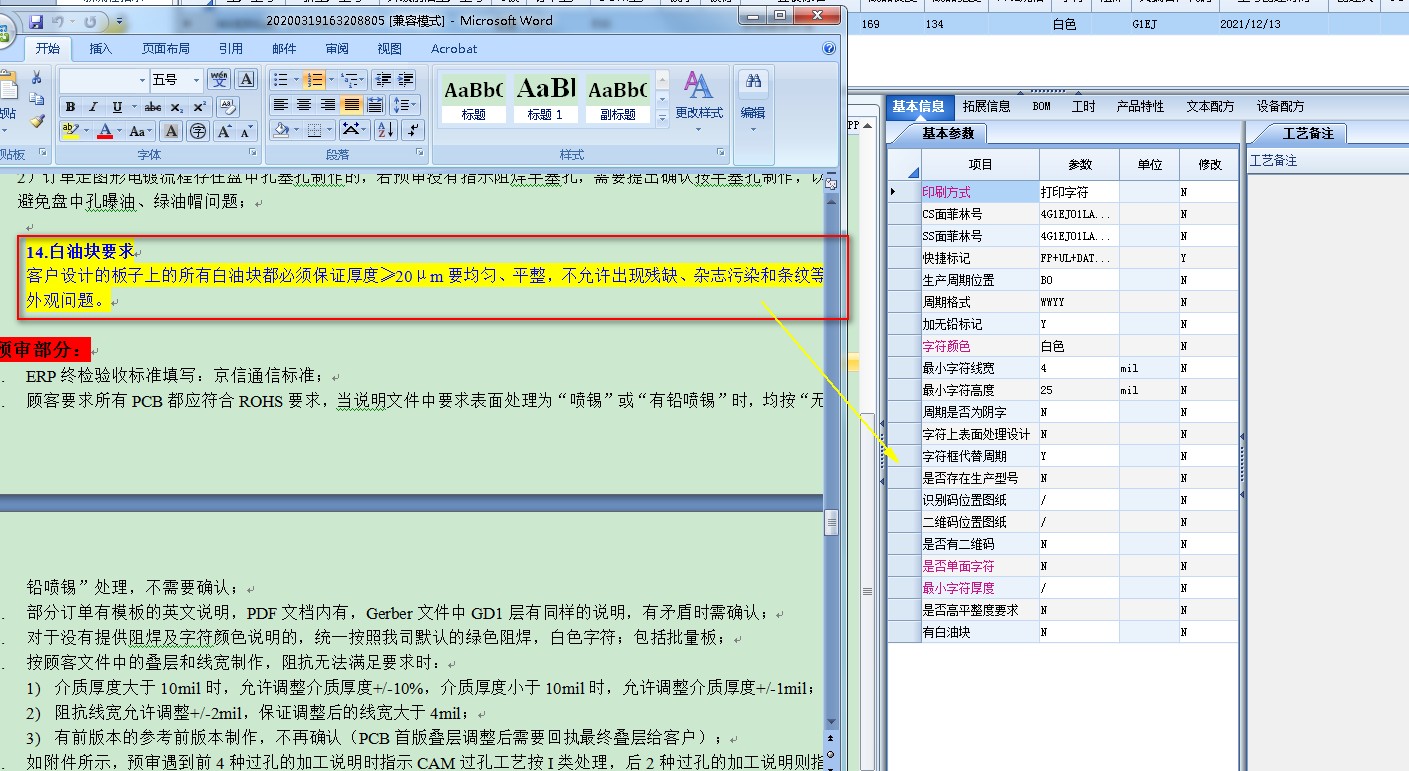Click the Shrink Font icon

point(246,131)
